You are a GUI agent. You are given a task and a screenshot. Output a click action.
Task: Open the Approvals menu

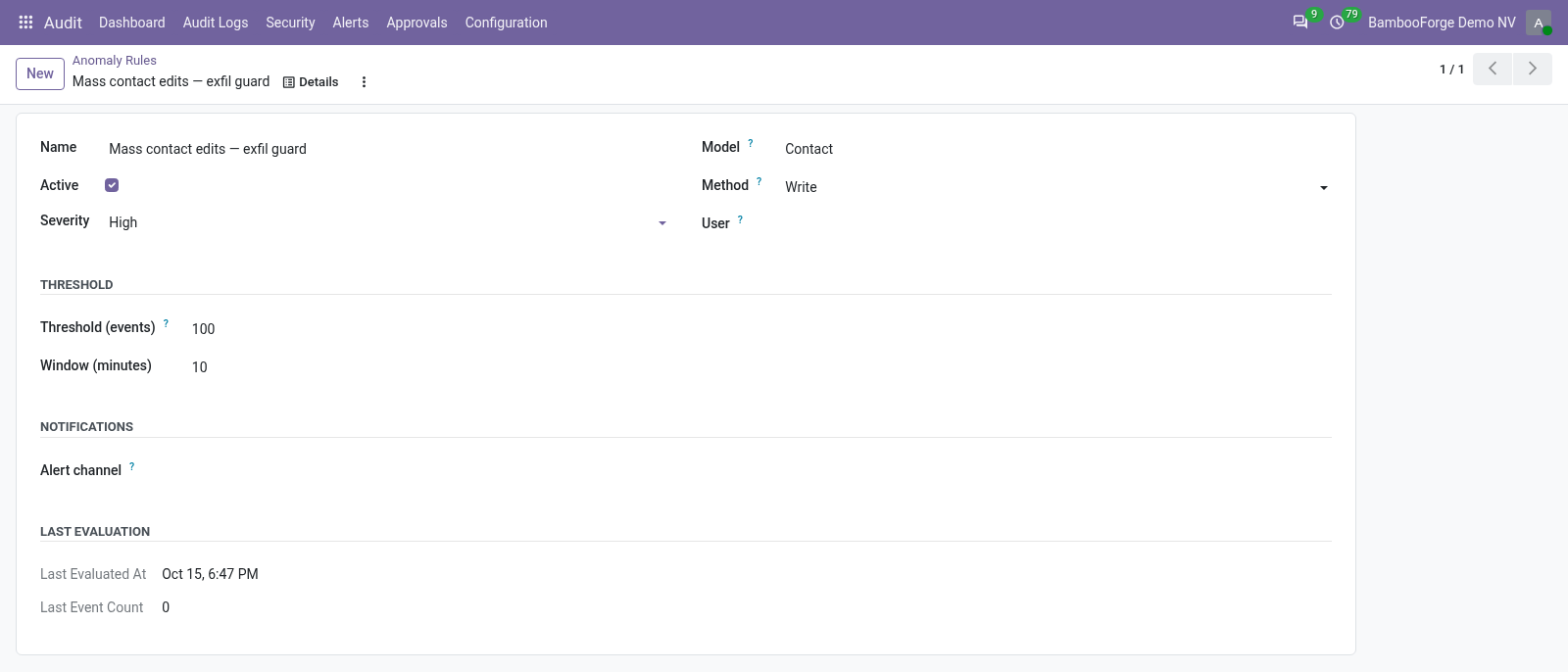pos(416,23)
